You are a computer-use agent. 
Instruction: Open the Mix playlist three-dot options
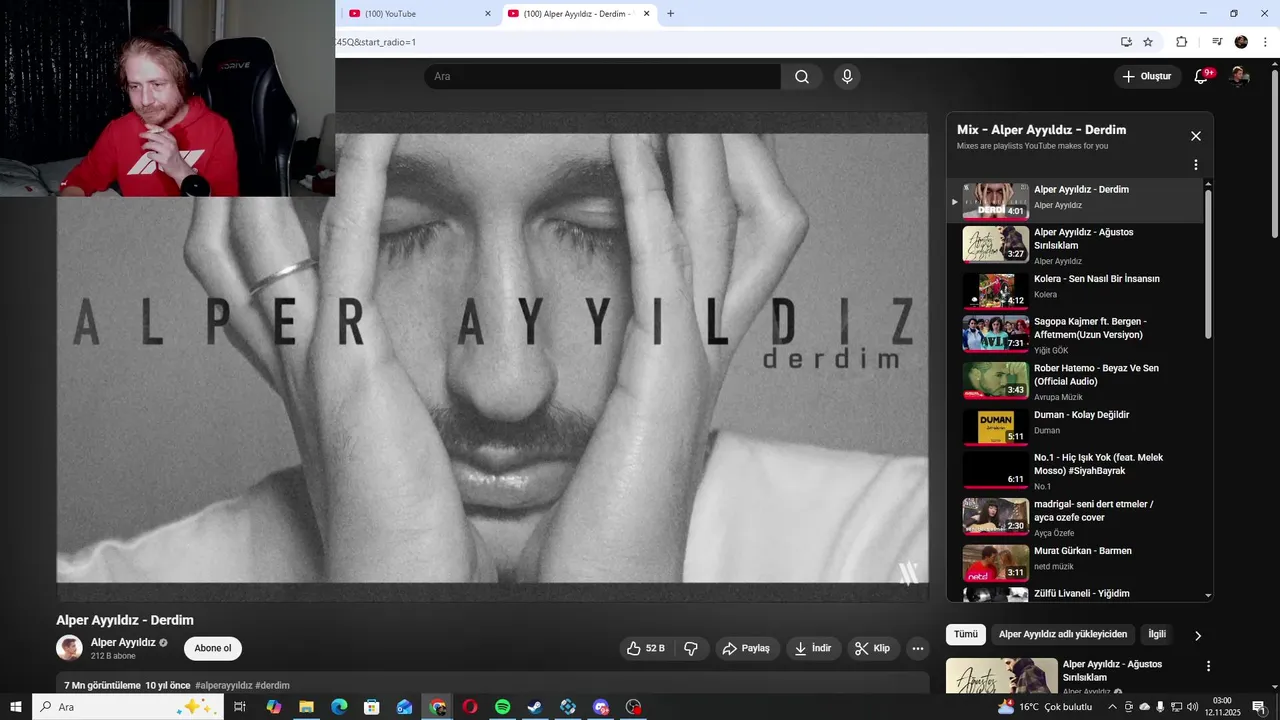coord(1195,165)
